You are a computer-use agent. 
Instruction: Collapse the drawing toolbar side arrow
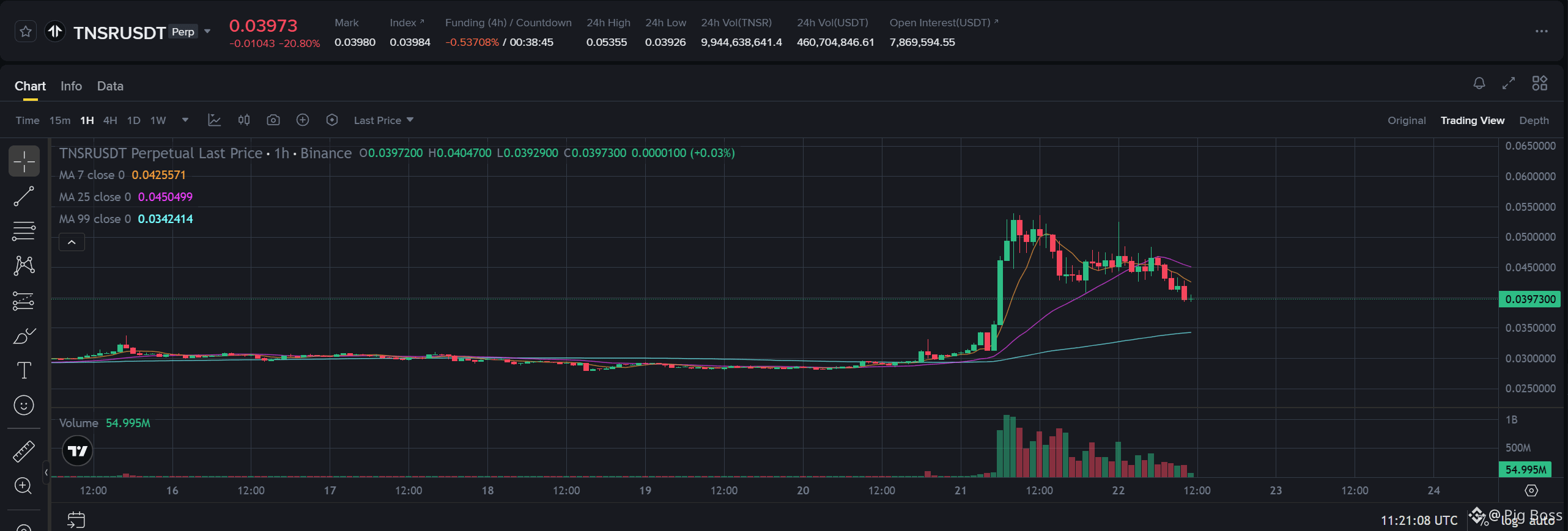[46, 472]
